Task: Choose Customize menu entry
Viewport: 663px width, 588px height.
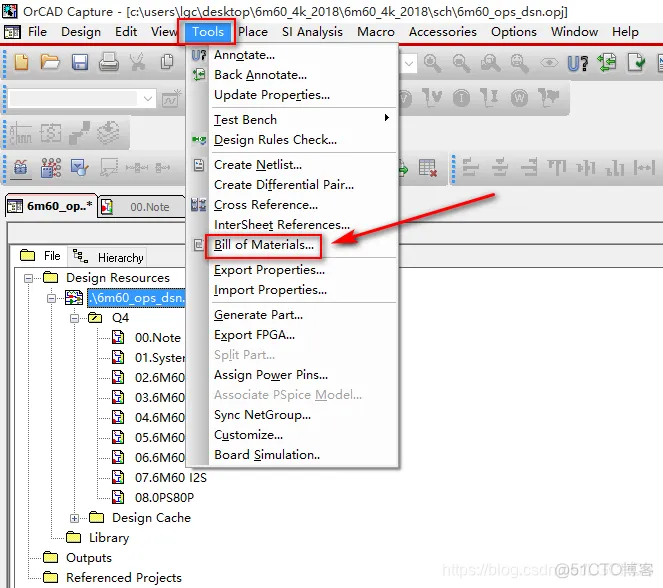Action: point(249,435)
